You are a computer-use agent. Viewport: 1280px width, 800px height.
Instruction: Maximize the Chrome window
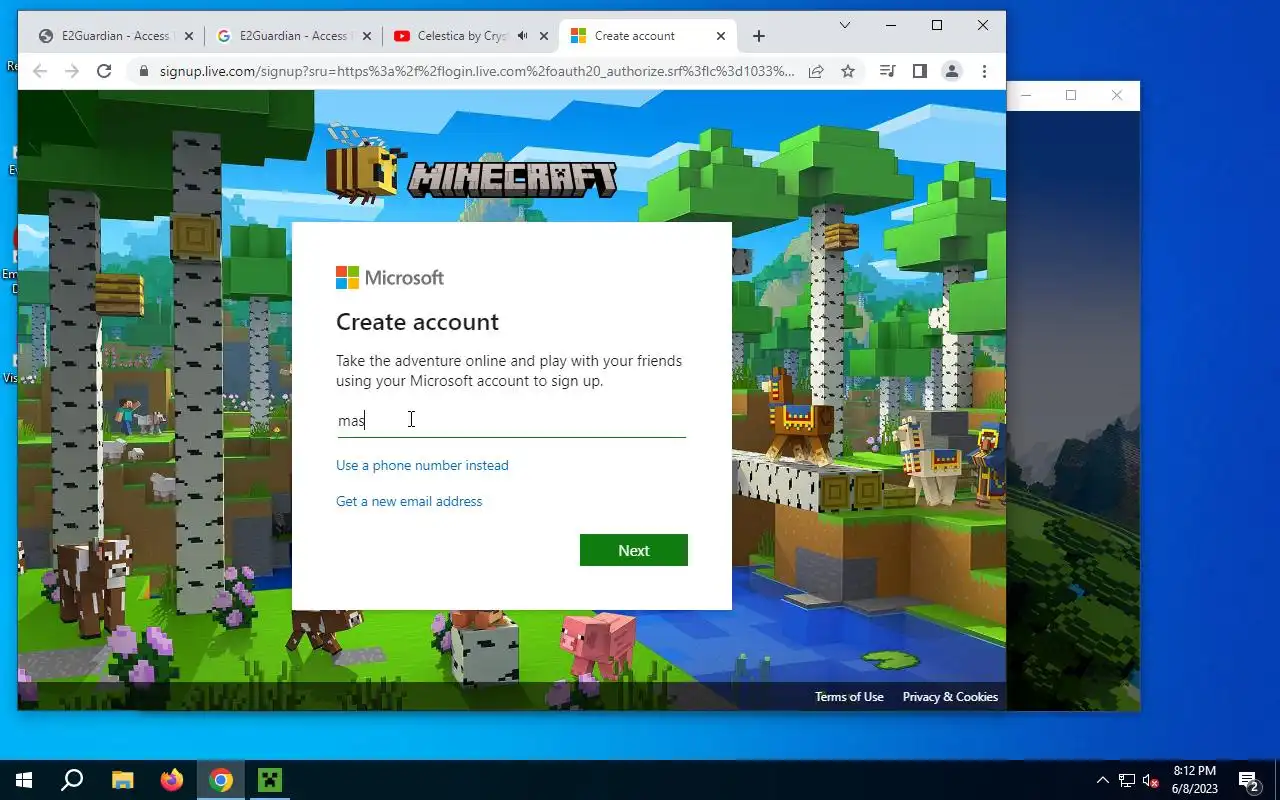click(937, 25)
